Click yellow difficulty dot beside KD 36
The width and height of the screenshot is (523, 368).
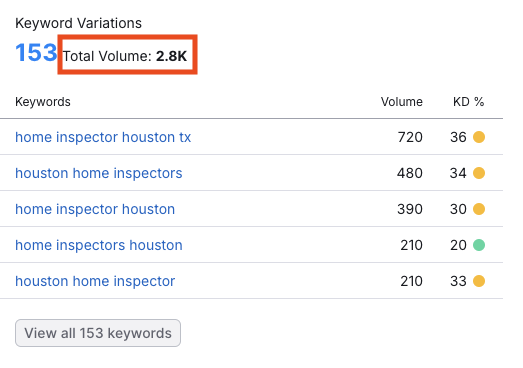479,137
